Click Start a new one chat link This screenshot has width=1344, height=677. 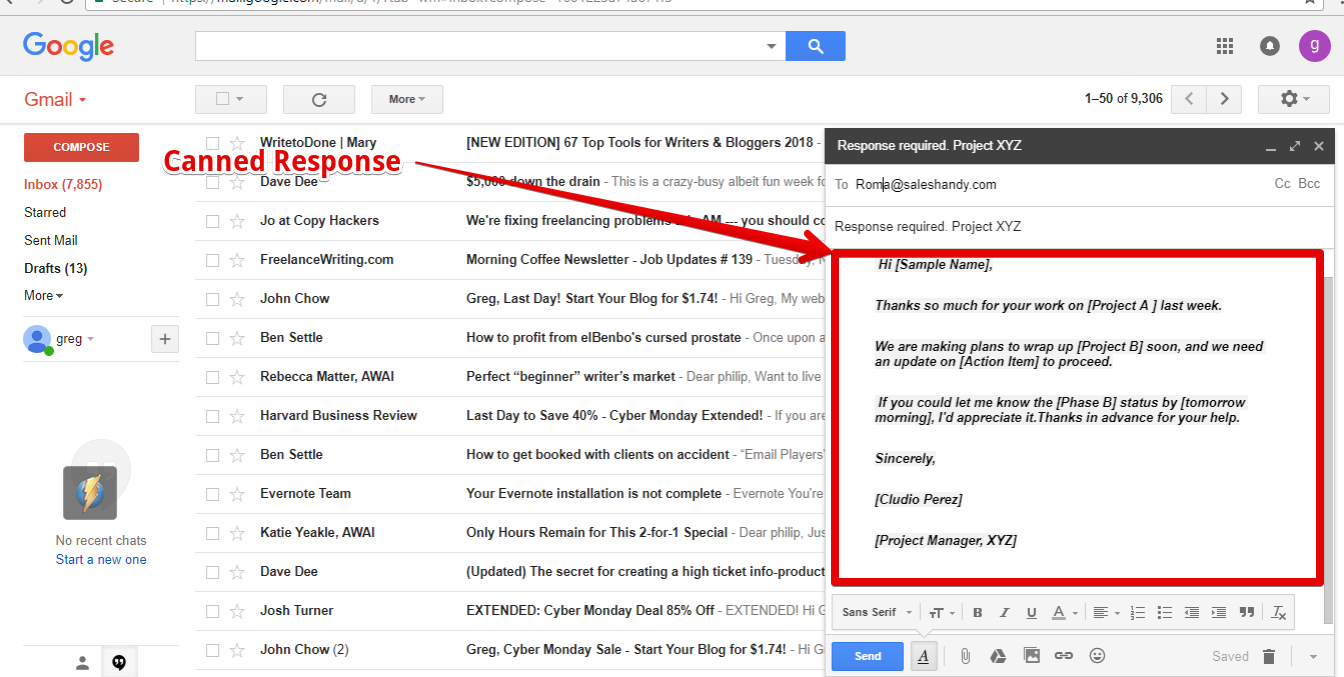(101, 560)
